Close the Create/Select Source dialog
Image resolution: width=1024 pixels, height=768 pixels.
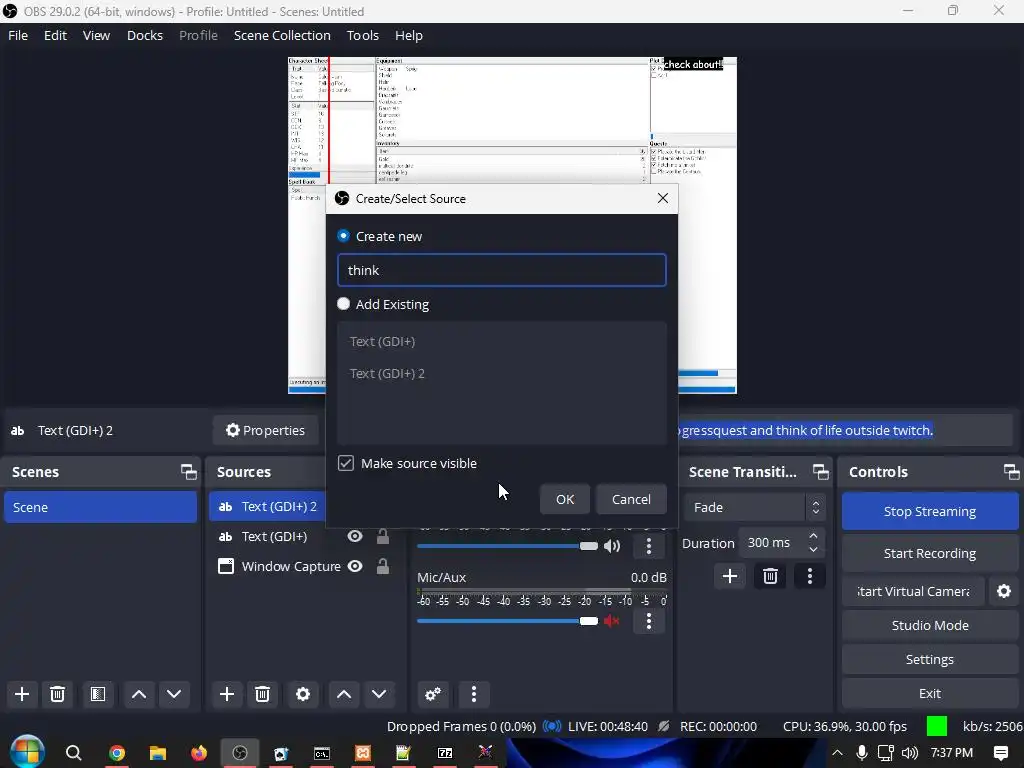coord(662,198)
